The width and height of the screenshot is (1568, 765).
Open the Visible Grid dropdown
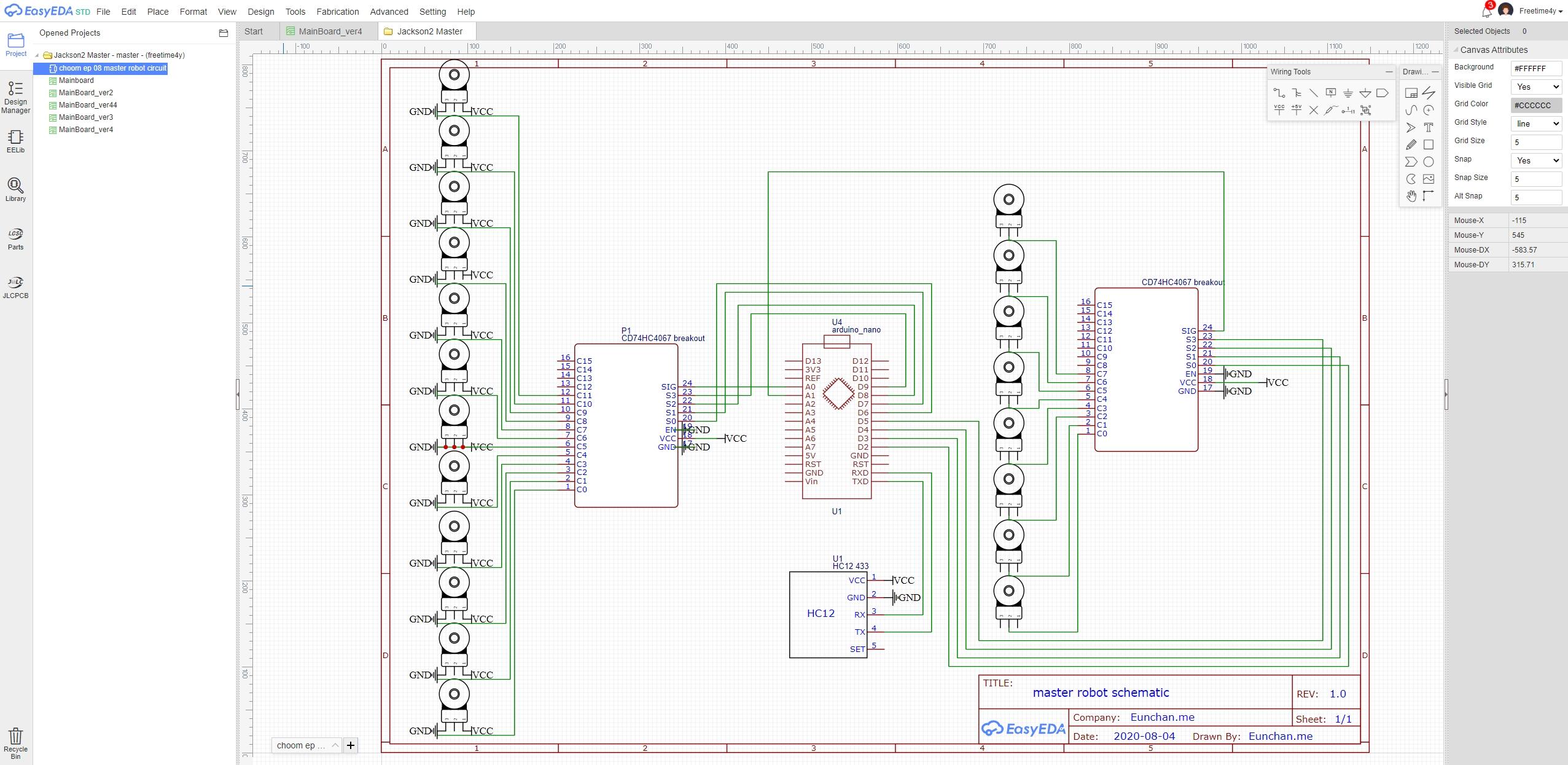(x=1535, y=87)
